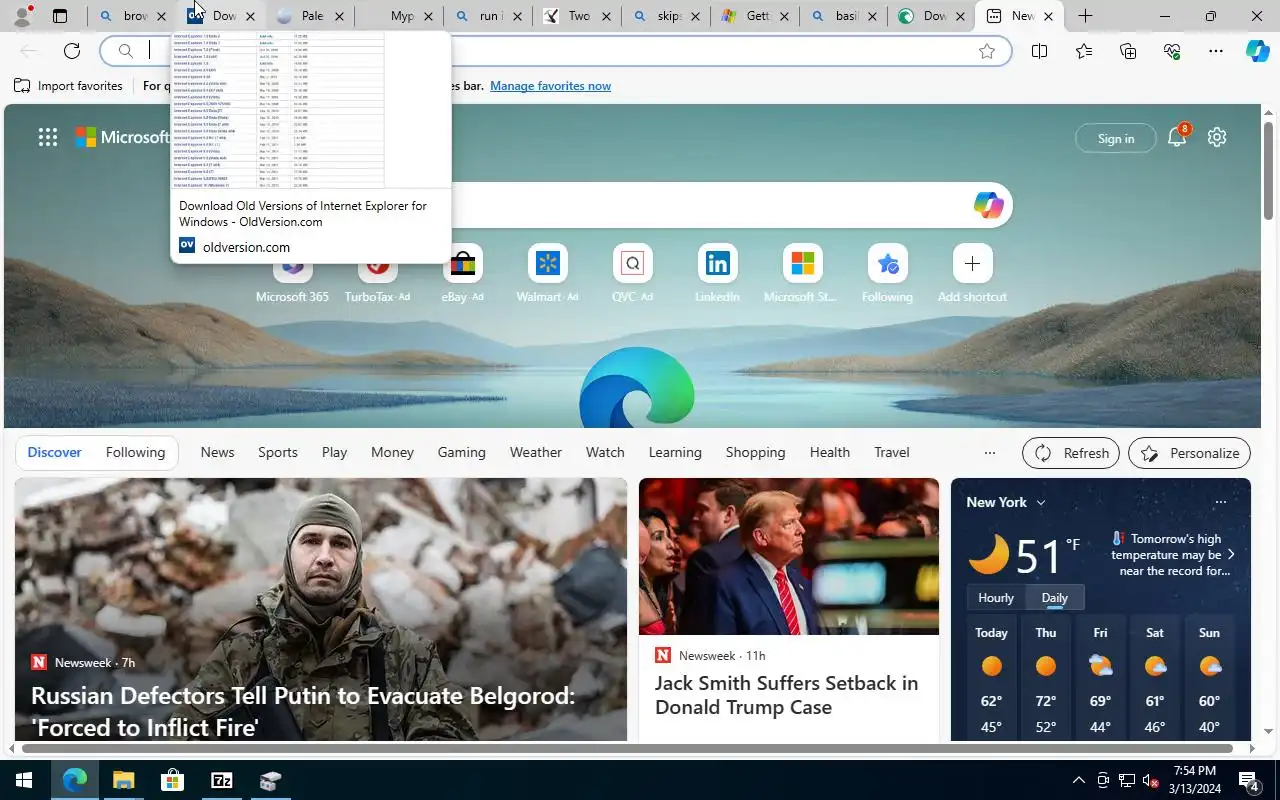
Task: Select Saturday forecast column
Action: pos(1155,680)
